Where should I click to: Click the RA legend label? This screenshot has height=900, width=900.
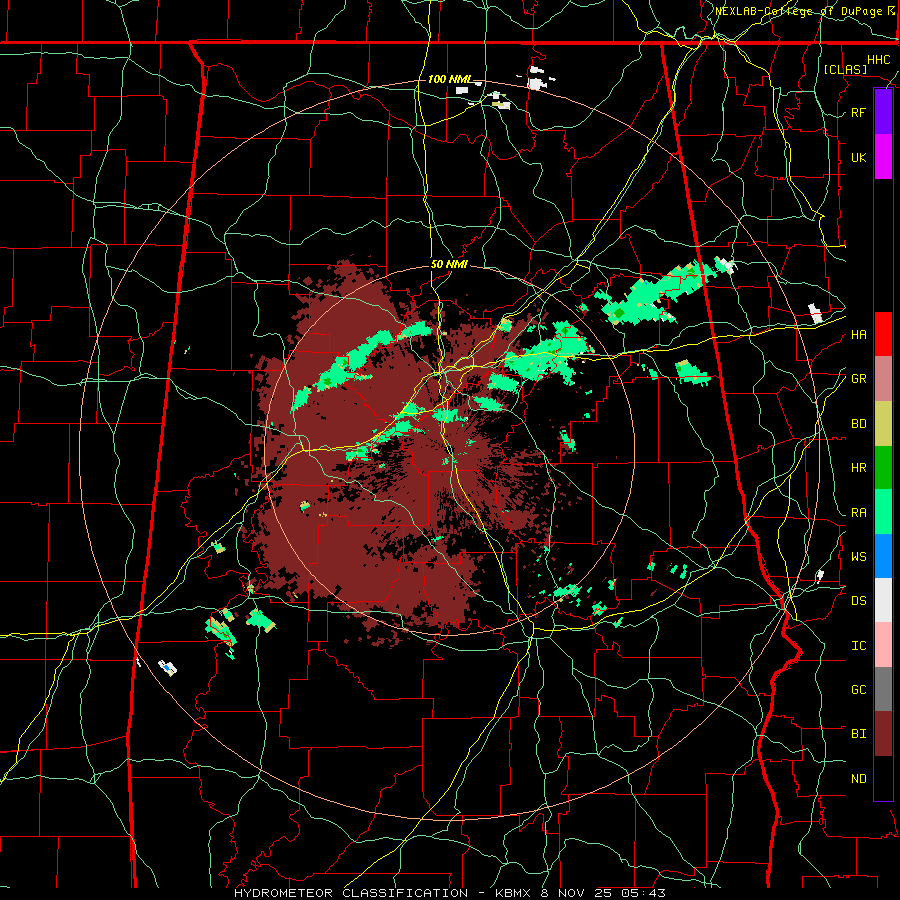coord(858,513)
